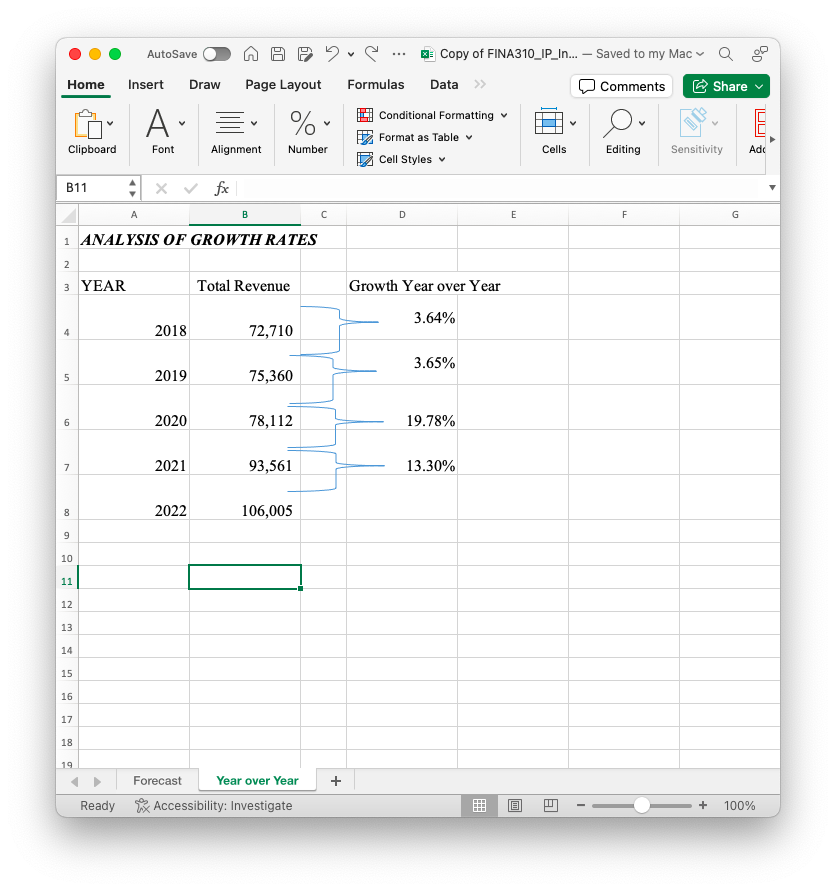Open the Cells group
This screenshot has width=836, height=891.
point(554,133)
